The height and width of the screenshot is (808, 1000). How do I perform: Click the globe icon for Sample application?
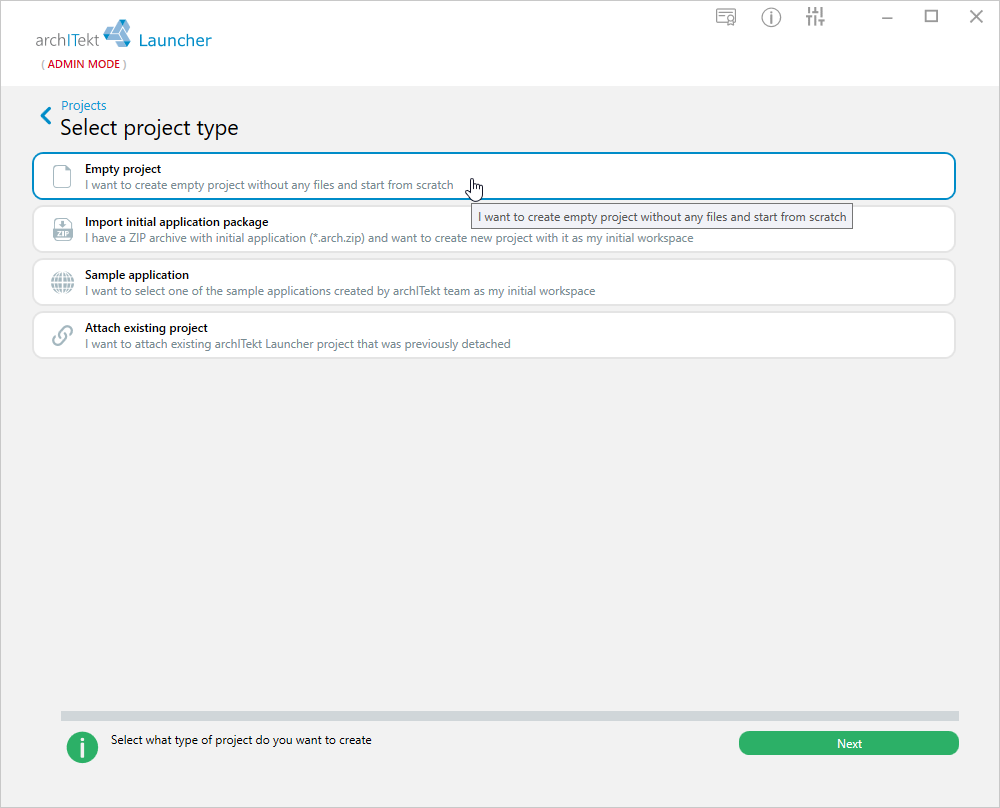coord(62,282)
